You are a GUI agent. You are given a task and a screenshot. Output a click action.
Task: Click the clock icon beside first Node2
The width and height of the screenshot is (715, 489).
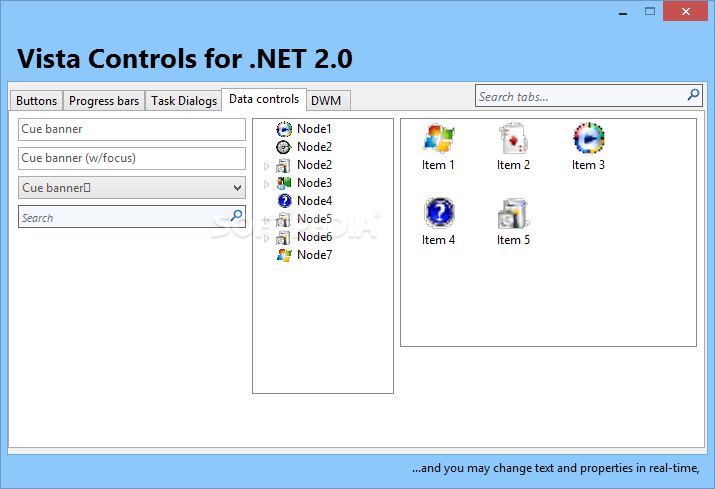click(x=284, y=147)
